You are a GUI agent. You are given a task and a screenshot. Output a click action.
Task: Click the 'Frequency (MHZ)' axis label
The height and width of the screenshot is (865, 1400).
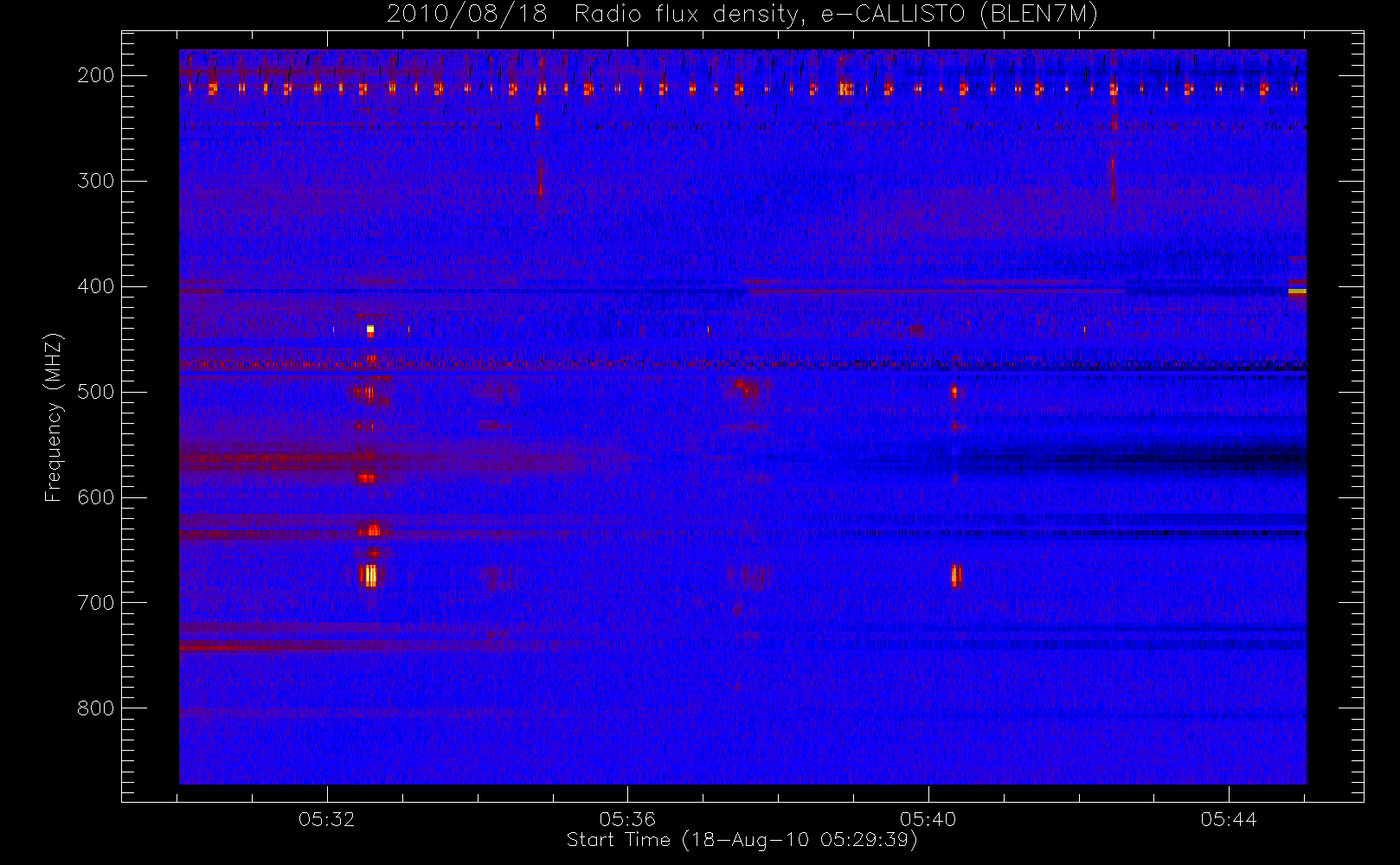click(54, 417)
